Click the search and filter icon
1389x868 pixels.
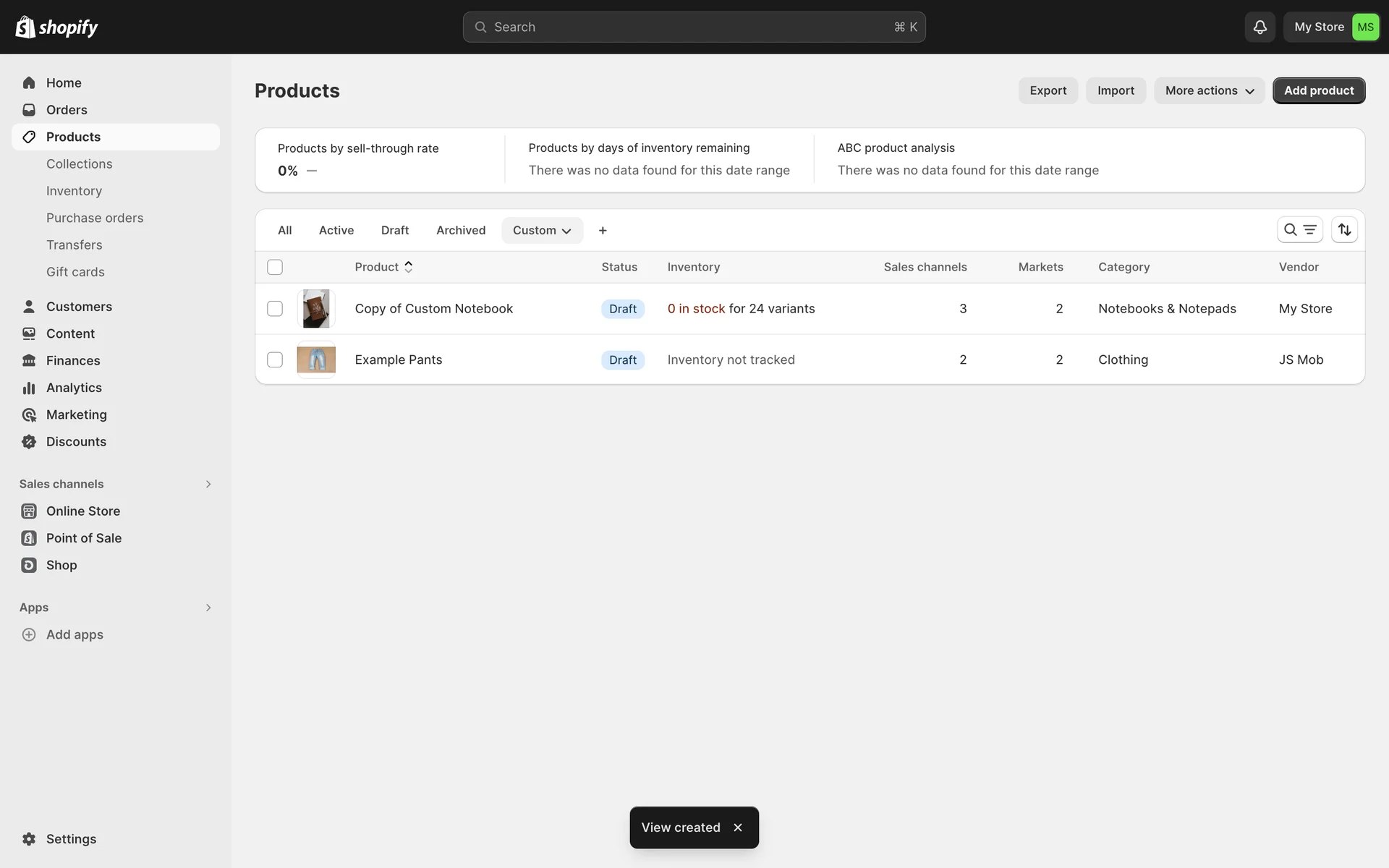click(x=1299, y=230)
